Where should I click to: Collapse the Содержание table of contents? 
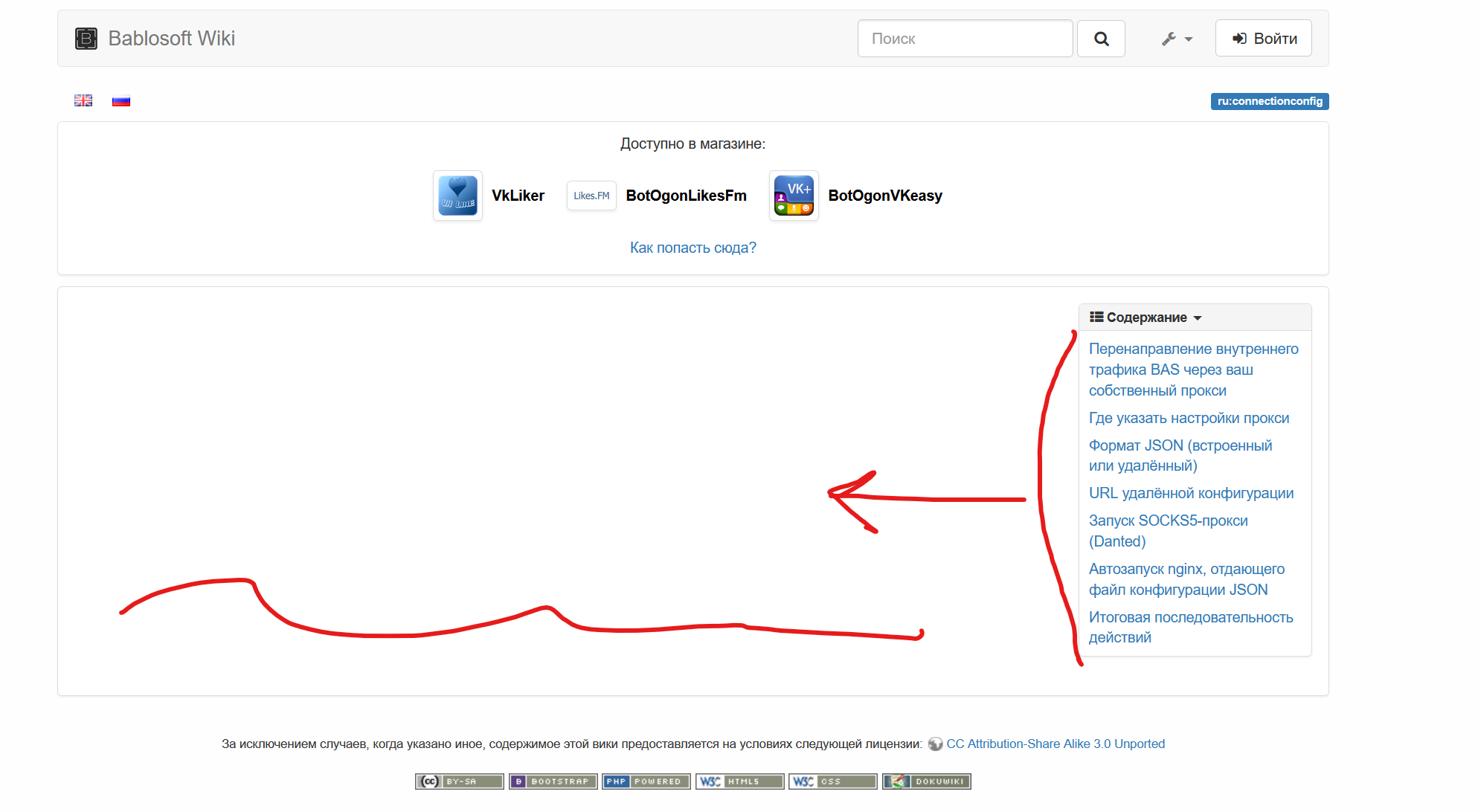click(x=1146, y=318)
